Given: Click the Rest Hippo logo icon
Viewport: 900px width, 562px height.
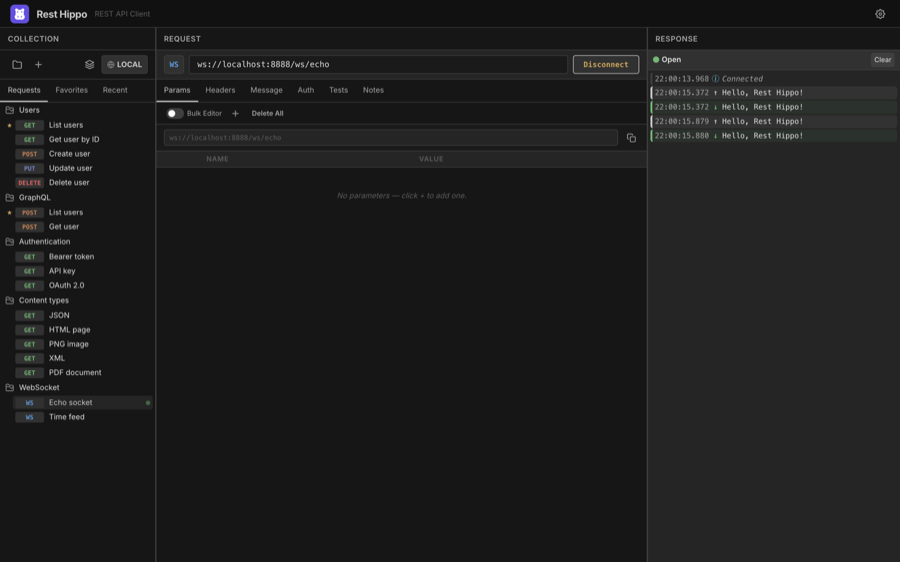Looking at the screenshot, I should tap(20, 14).
